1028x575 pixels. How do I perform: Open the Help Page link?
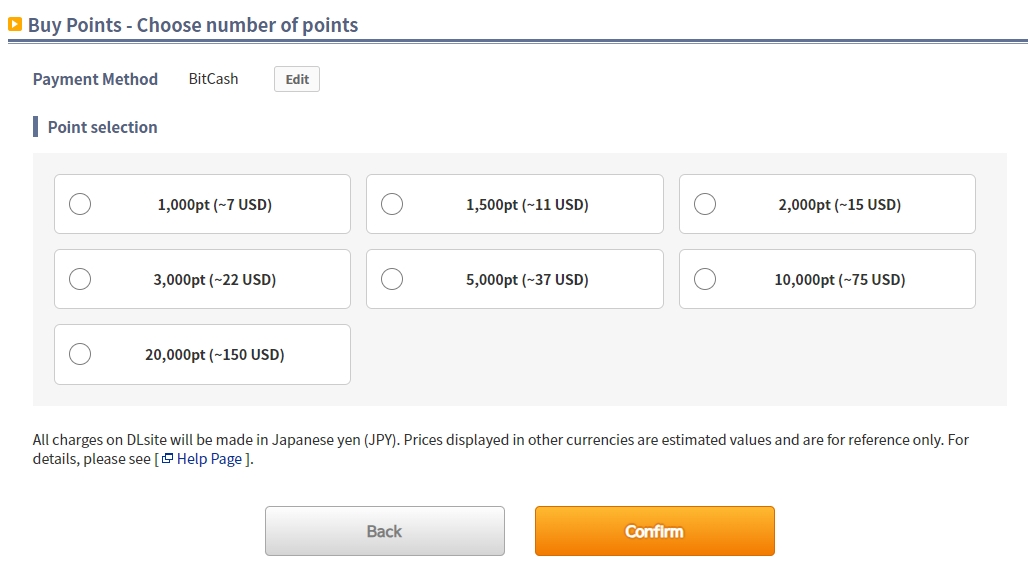209,459
